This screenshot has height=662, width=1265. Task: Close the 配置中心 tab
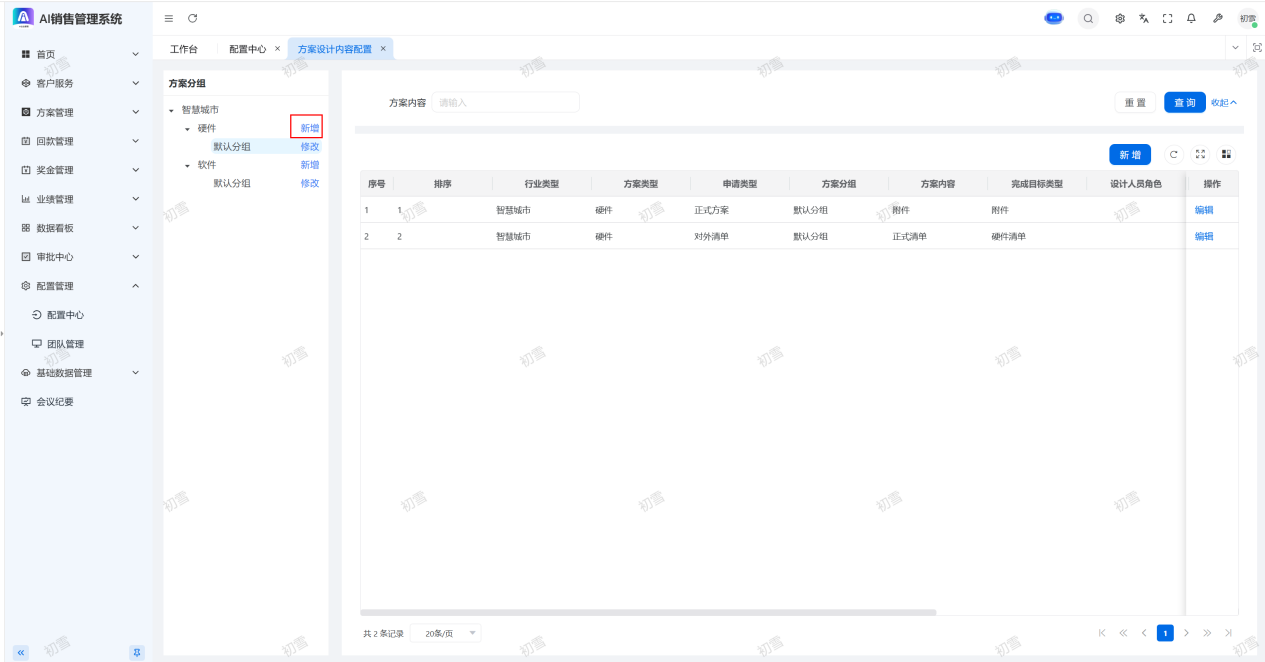(x=277, y=49)
